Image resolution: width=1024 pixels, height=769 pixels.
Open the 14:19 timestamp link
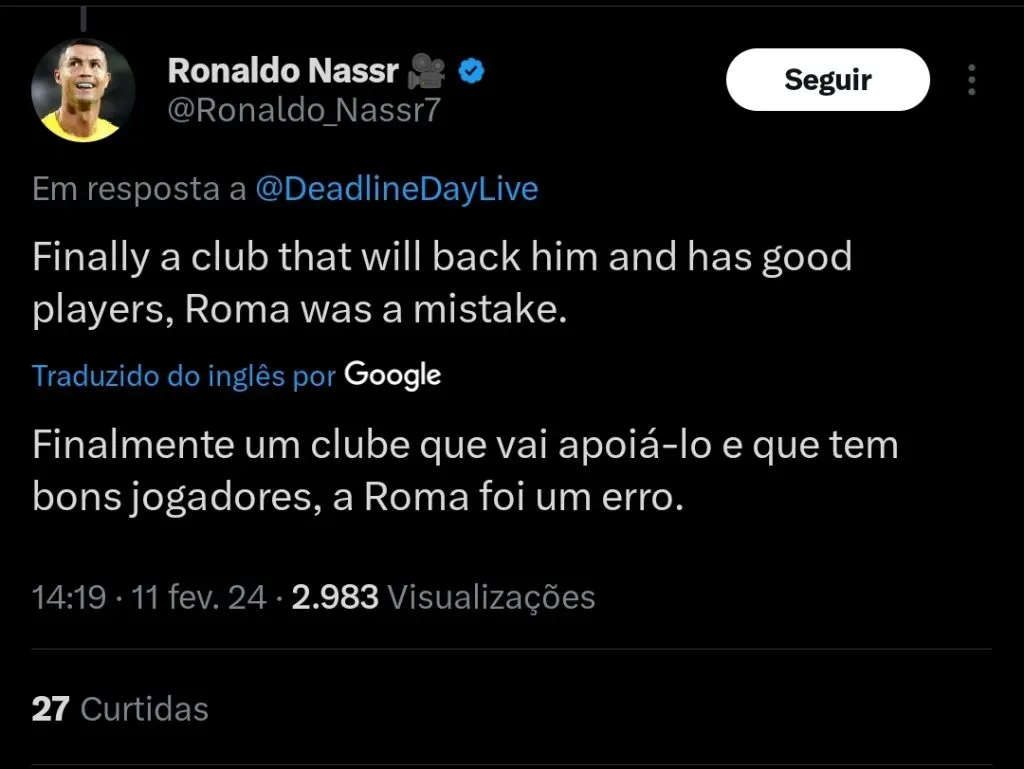pyautogui.click(x=69, y=597)
